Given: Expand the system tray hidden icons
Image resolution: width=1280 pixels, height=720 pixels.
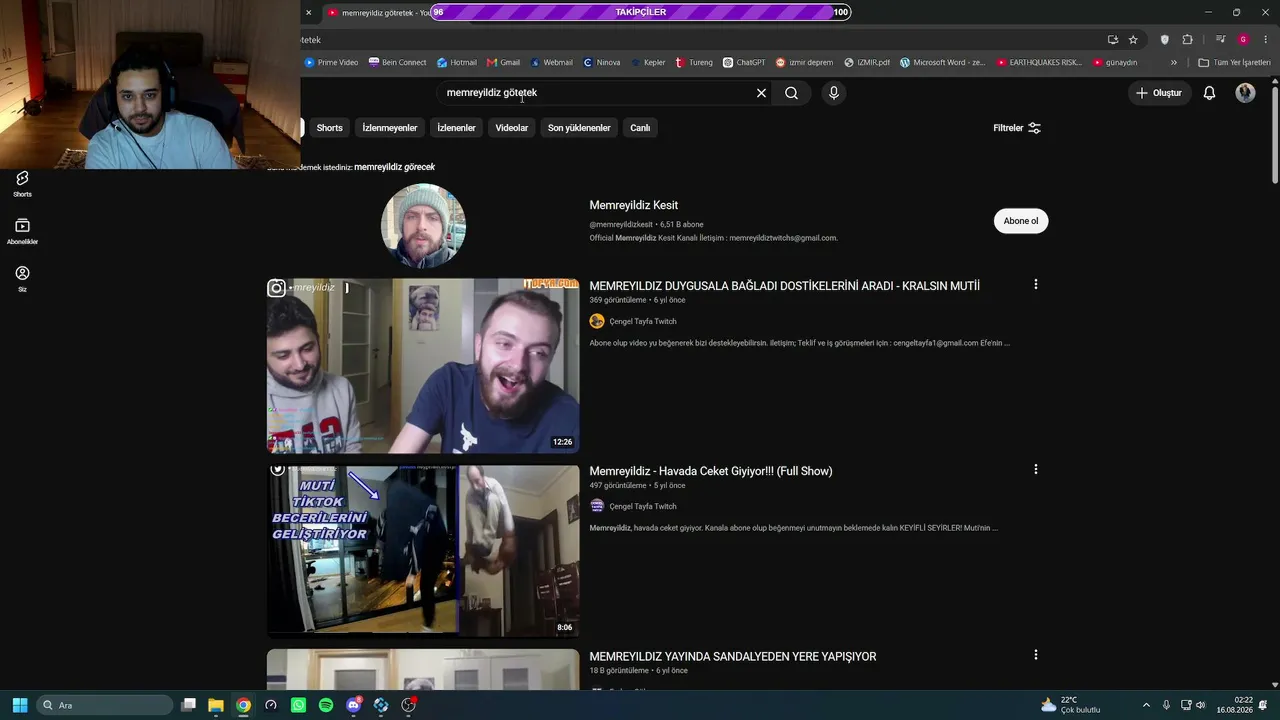Looking at the screenshot, I should 1146,705.
